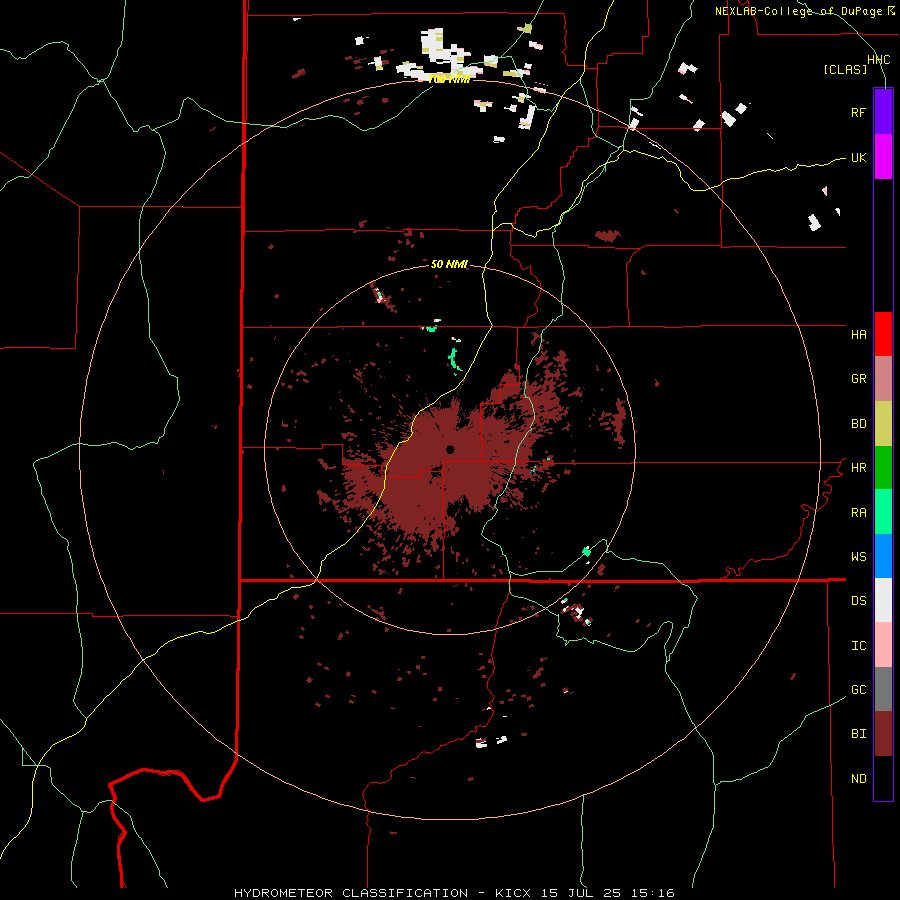
Task: Click the radar site black dot at center
Action: 450,449
